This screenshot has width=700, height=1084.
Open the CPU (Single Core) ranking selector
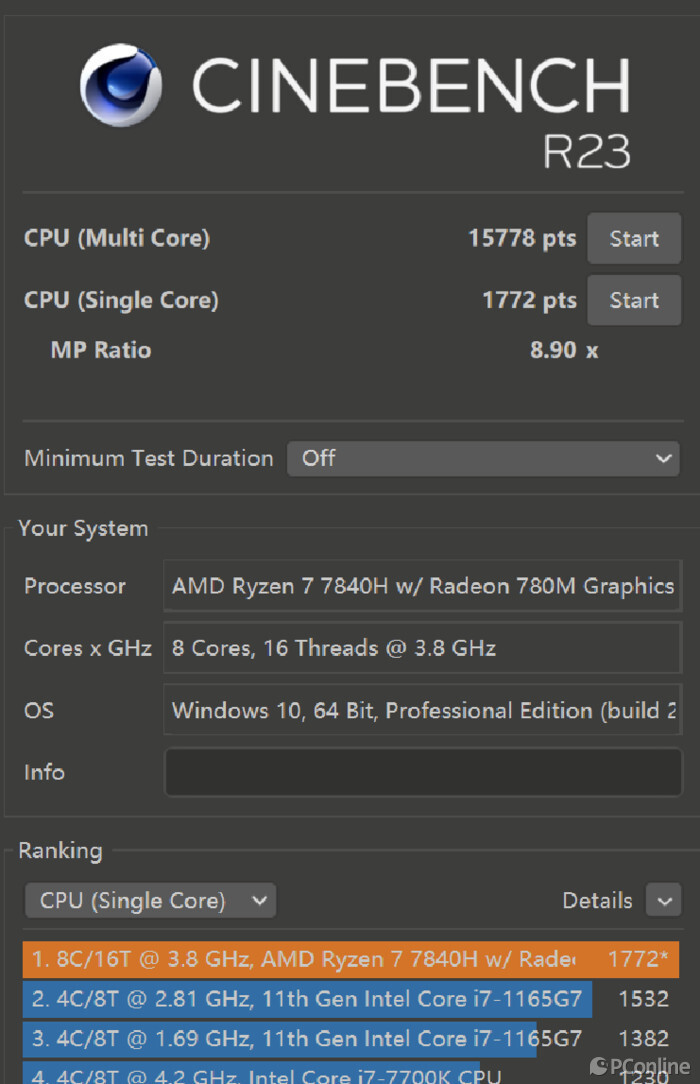tap(151, 900)
